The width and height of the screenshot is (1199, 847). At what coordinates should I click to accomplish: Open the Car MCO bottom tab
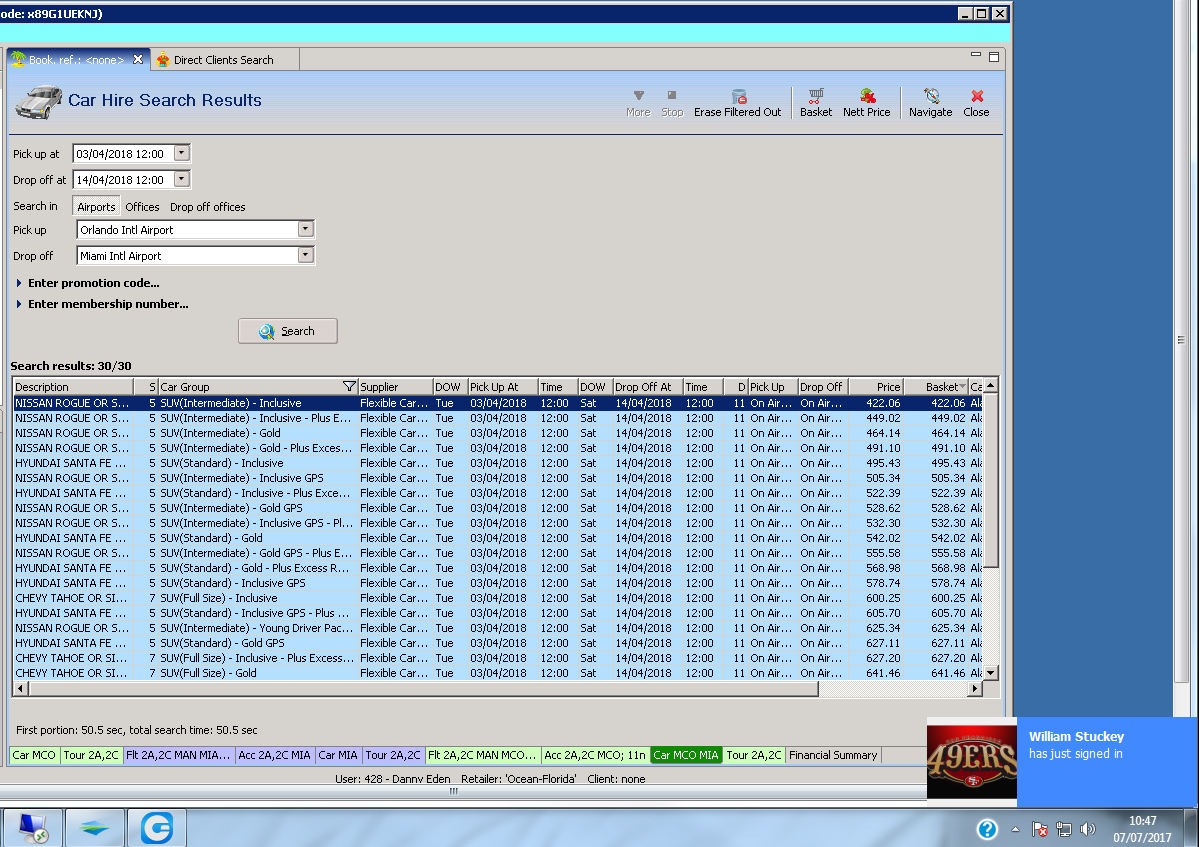(x=34, y=755)
